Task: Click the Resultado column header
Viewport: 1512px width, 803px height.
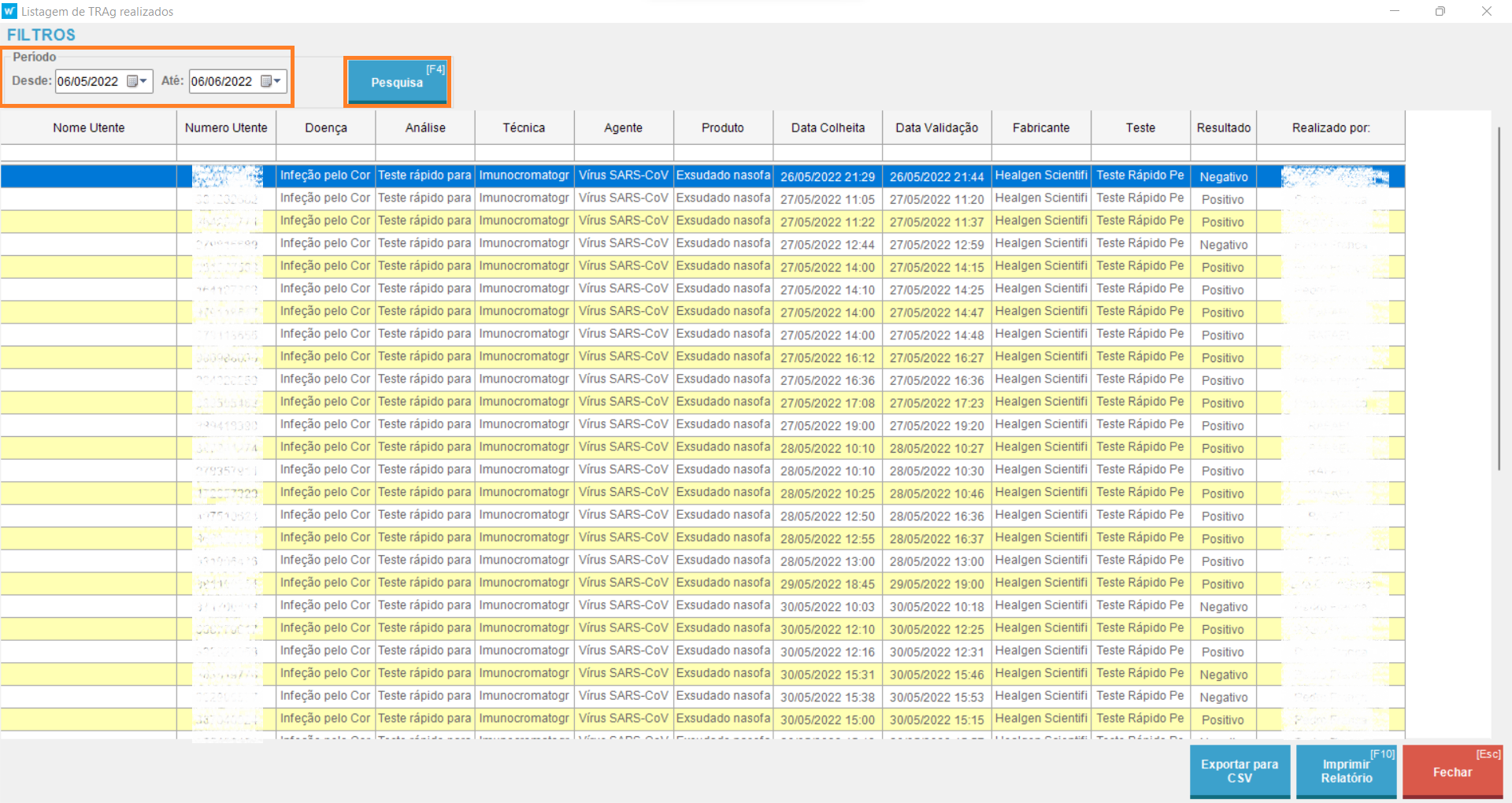Action: [x=1223, y=128]
